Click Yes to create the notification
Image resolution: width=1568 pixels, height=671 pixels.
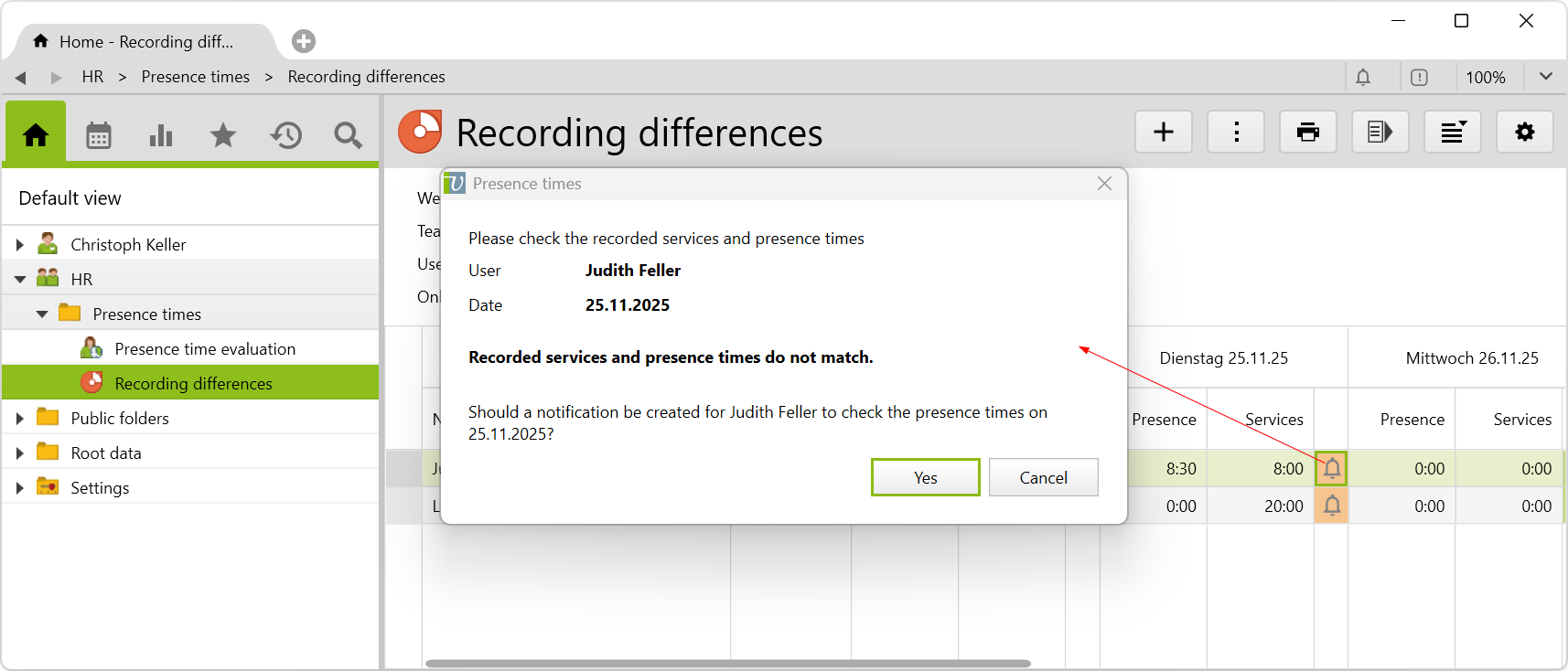pos(925,478)
